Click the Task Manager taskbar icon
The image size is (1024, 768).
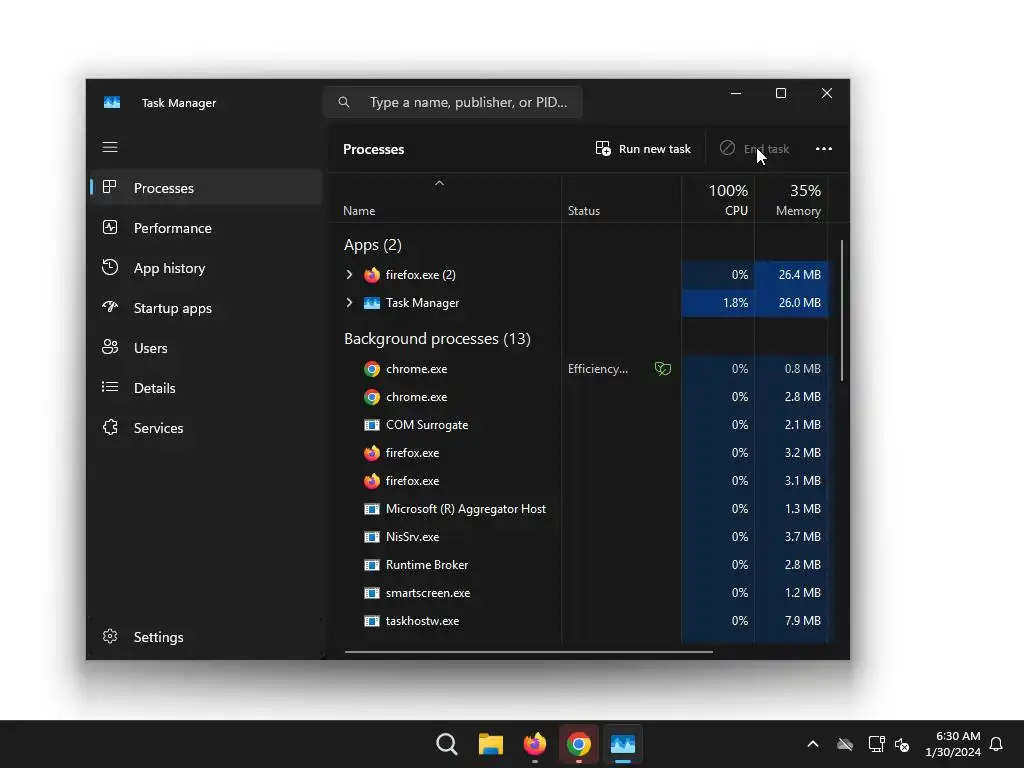pos(622,744)
